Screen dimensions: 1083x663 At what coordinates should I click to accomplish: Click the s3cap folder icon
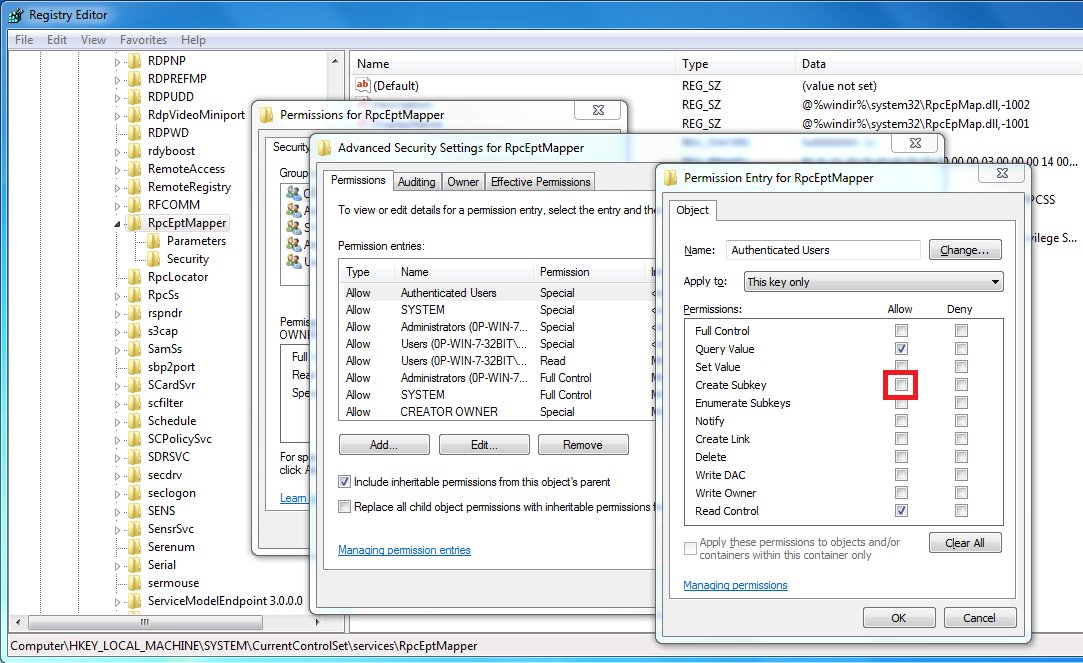pos(135,331)
